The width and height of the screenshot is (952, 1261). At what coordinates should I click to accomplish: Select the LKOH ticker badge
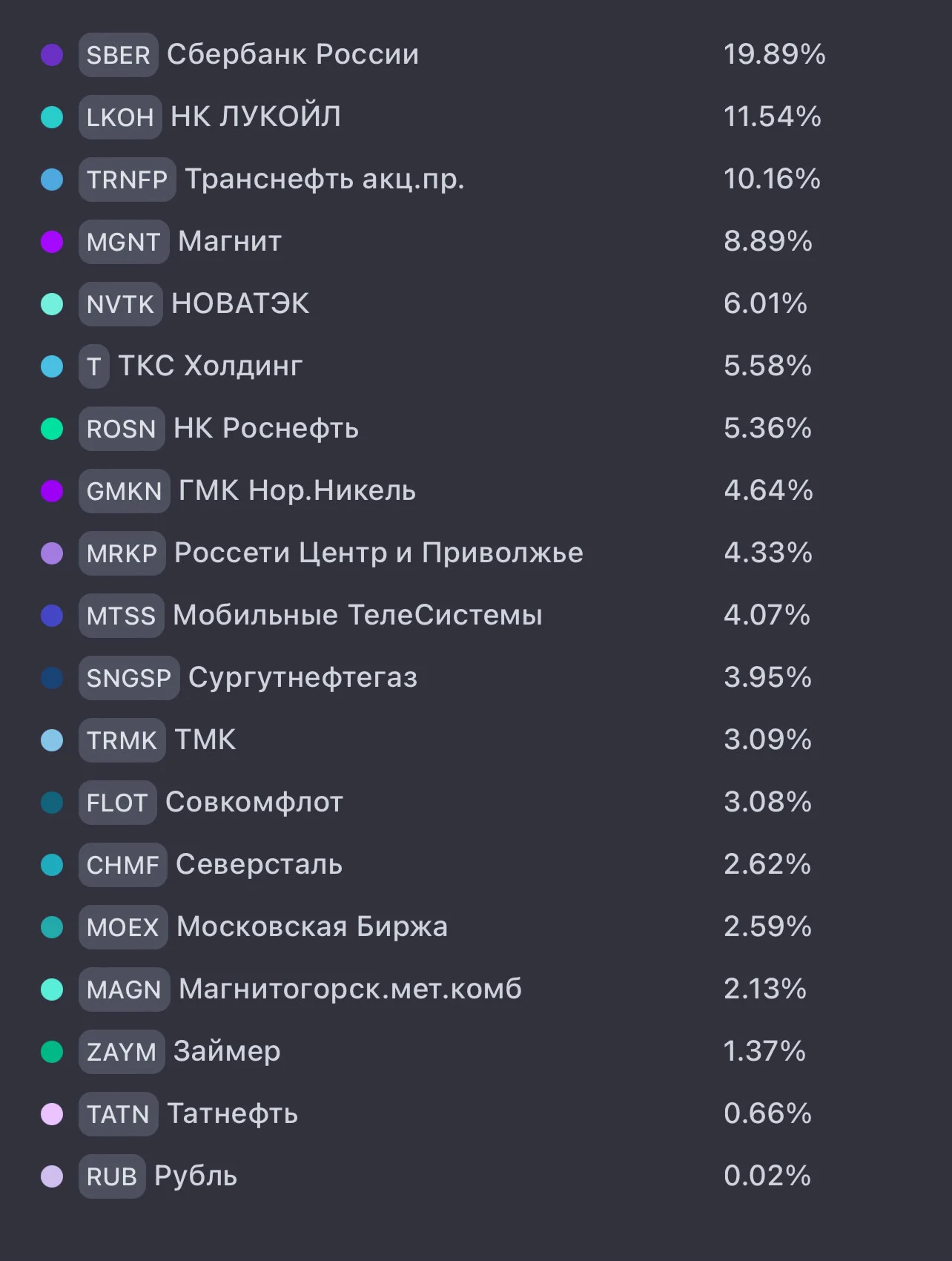click(x=120, y=117)
